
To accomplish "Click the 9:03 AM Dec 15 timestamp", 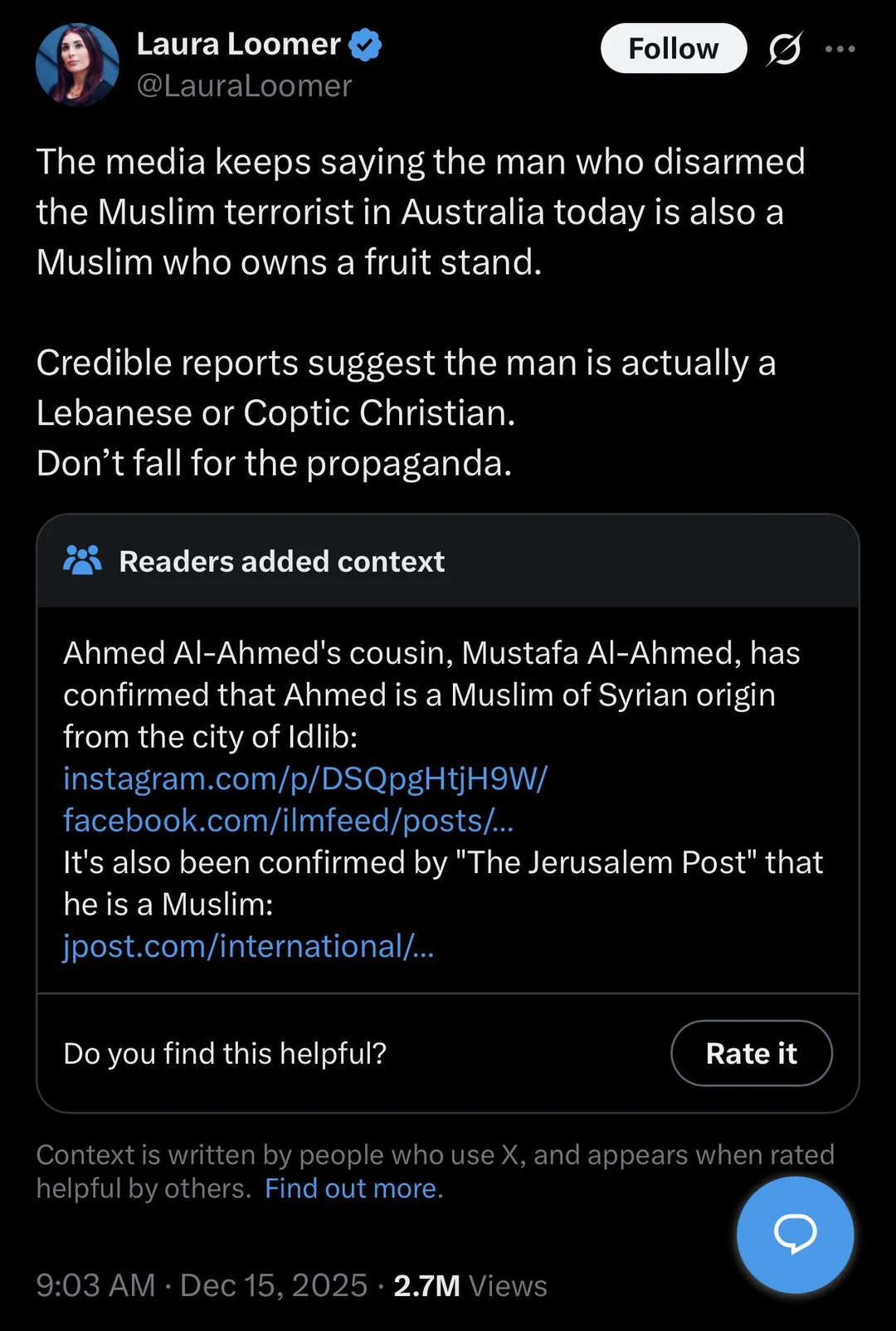I will coord(202,1285).
